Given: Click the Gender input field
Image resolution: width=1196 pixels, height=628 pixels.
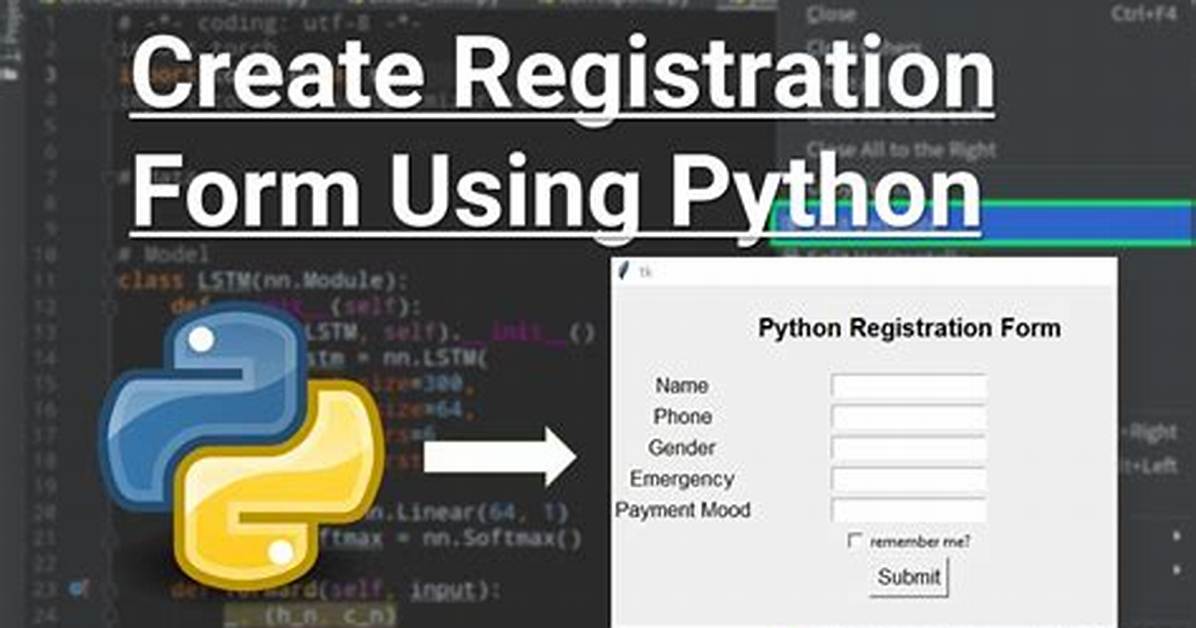Looking at the screenshot, I should click(908, 448).
